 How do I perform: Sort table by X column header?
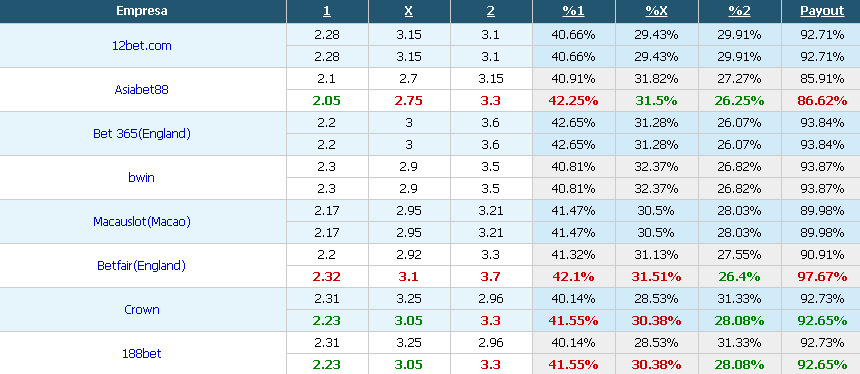coord(409,11)
